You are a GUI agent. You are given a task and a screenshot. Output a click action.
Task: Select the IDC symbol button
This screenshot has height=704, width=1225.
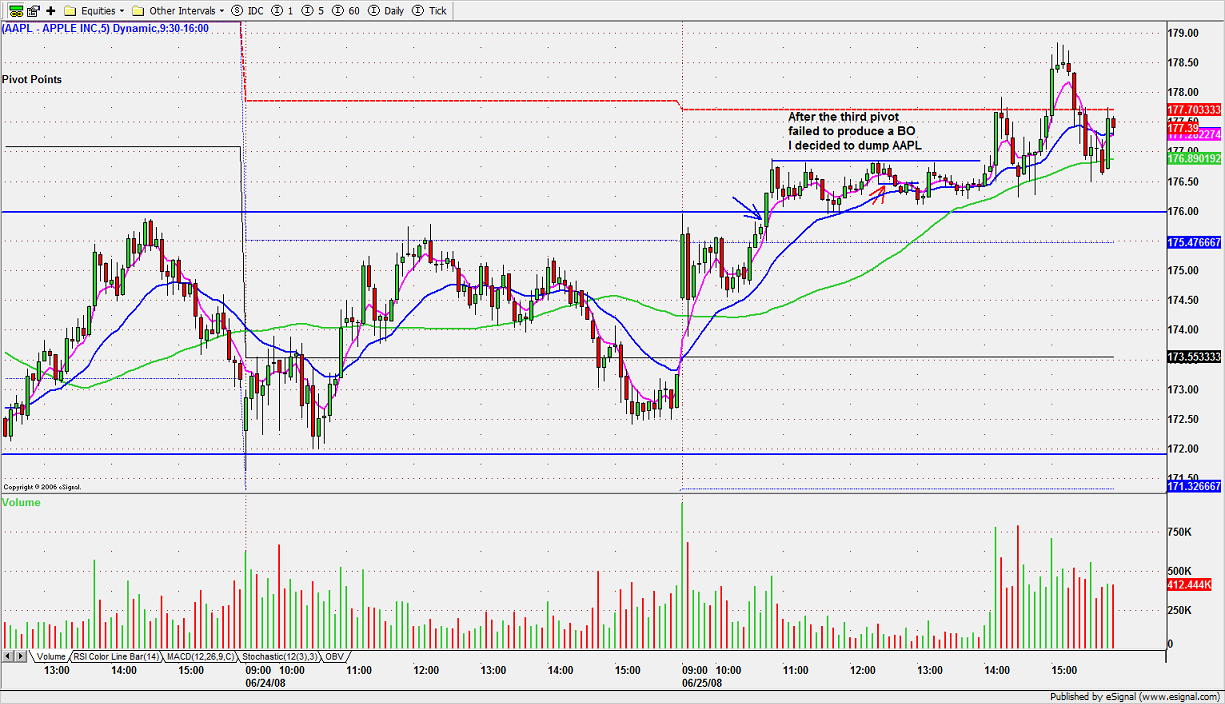[247, 10]
